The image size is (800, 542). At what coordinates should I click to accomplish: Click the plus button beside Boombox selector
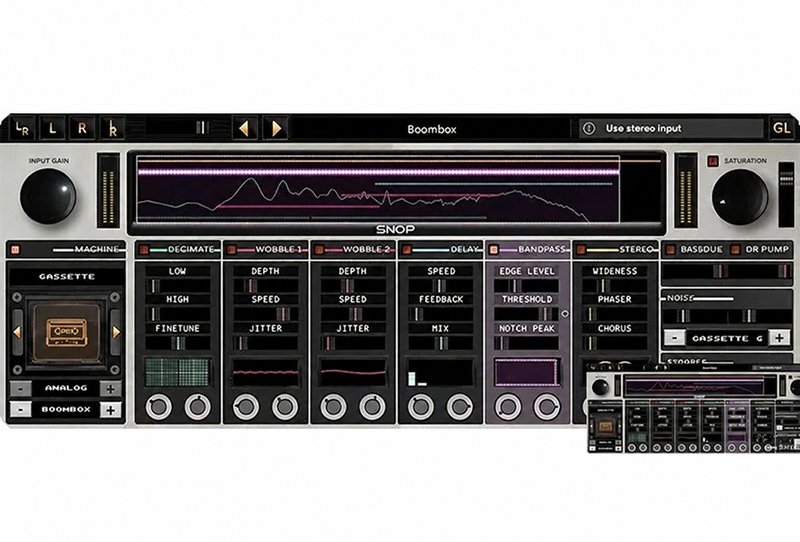[111, 410]
